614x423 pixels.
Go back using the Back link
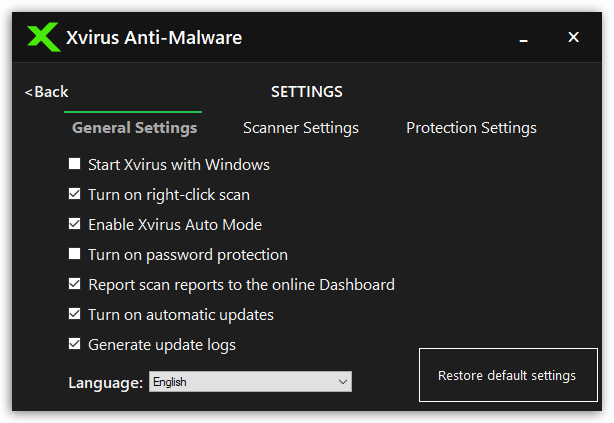[47, 92]
